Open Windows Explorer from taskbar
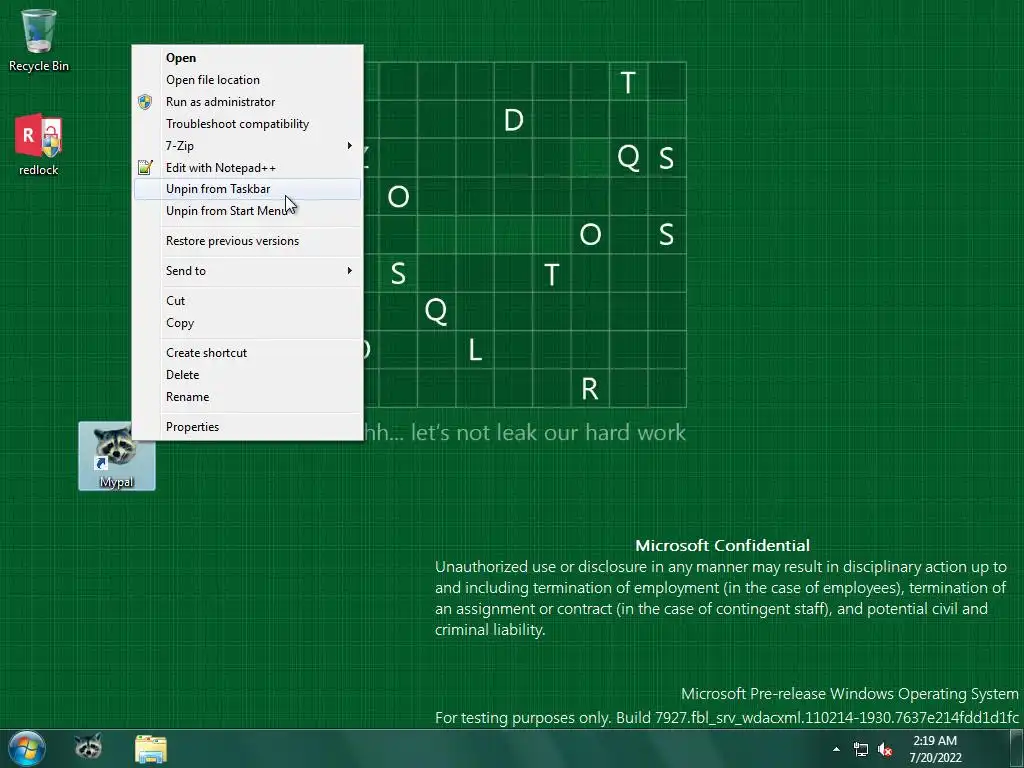 coord(151,748)
